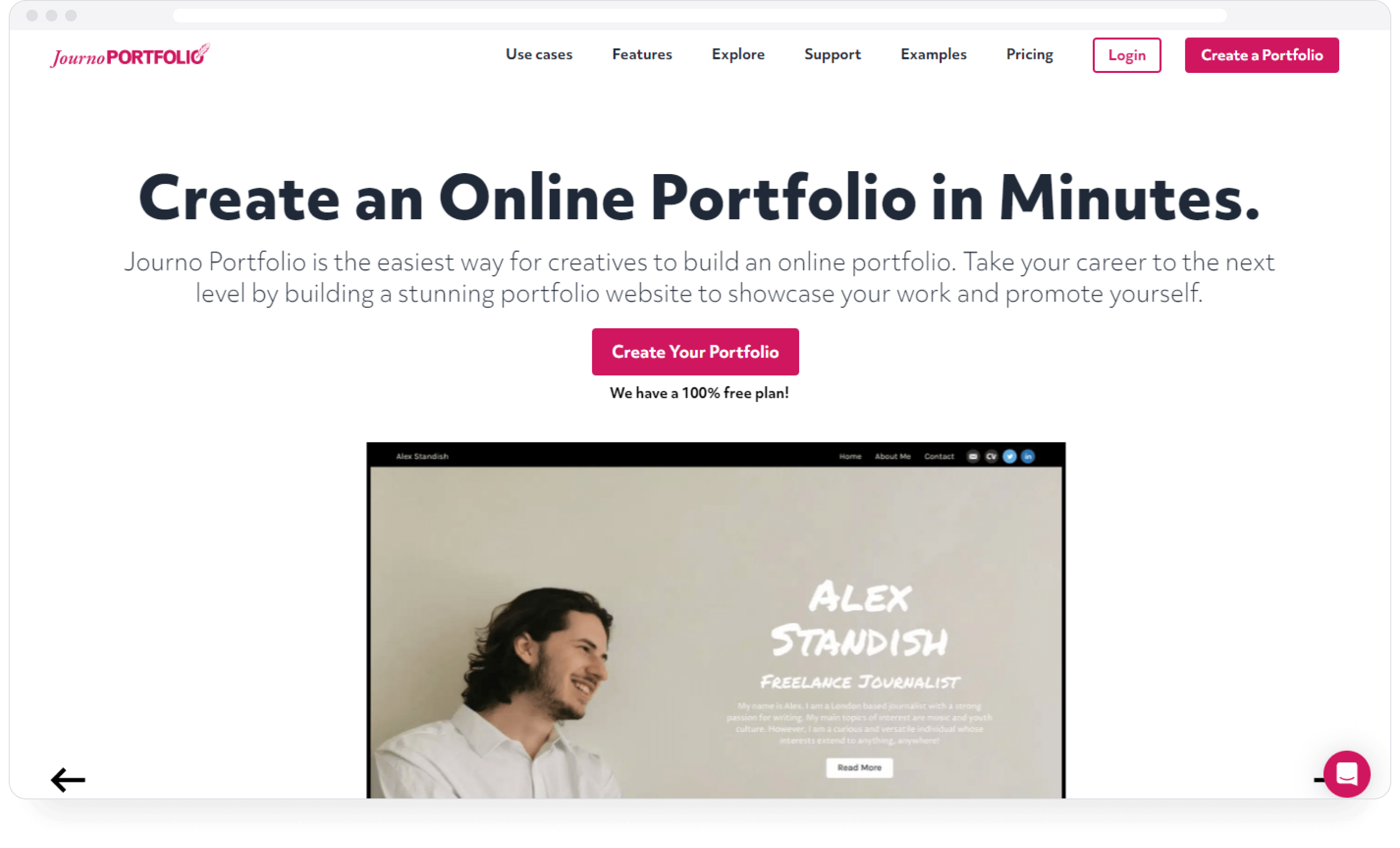Click the Pricing navigation link
Viewport: 1400px width, 848px height.
point(1029,55)
